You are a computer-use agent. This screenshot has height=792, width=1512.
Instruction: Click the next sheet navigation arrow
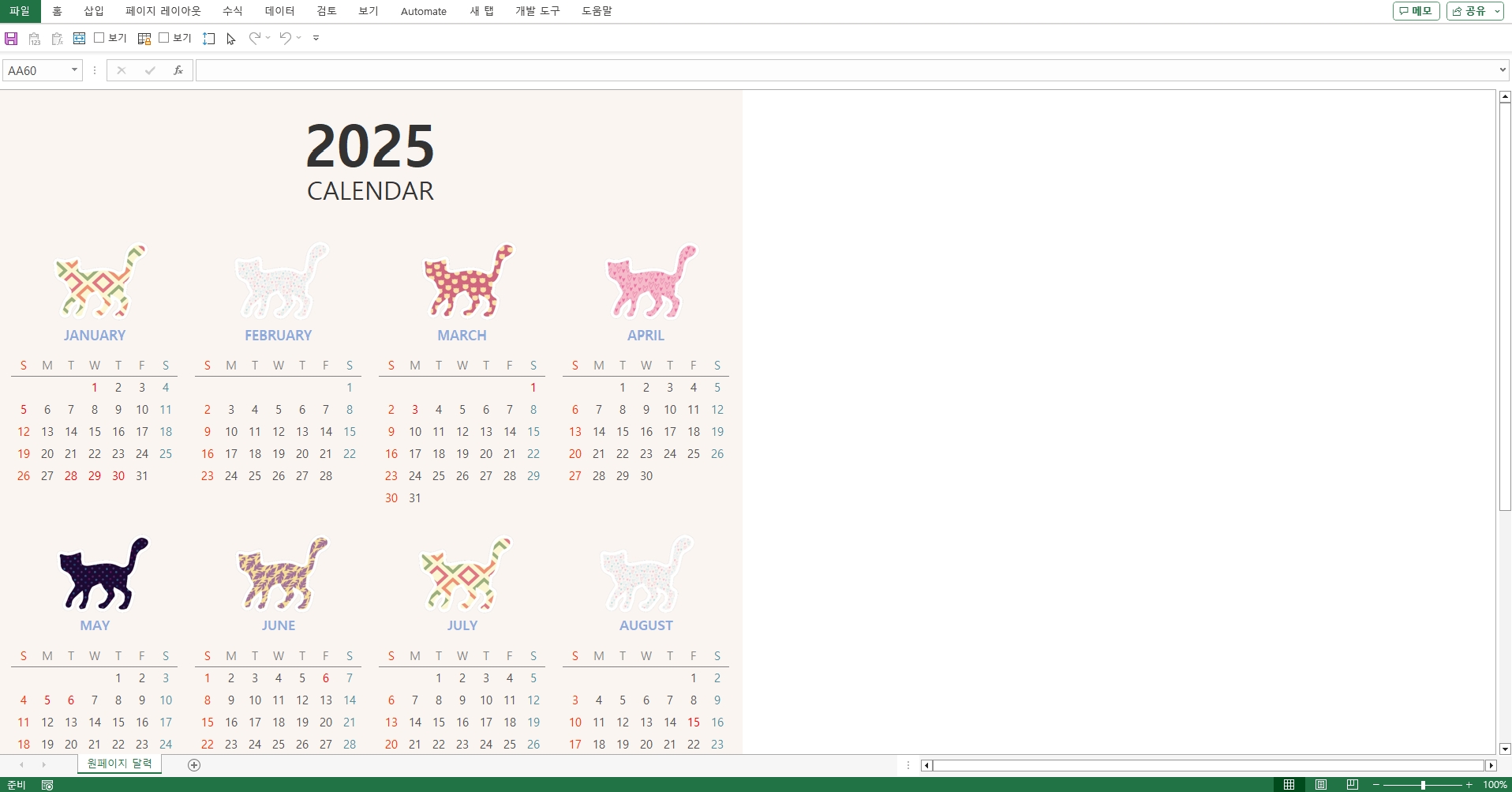point(43,765)
